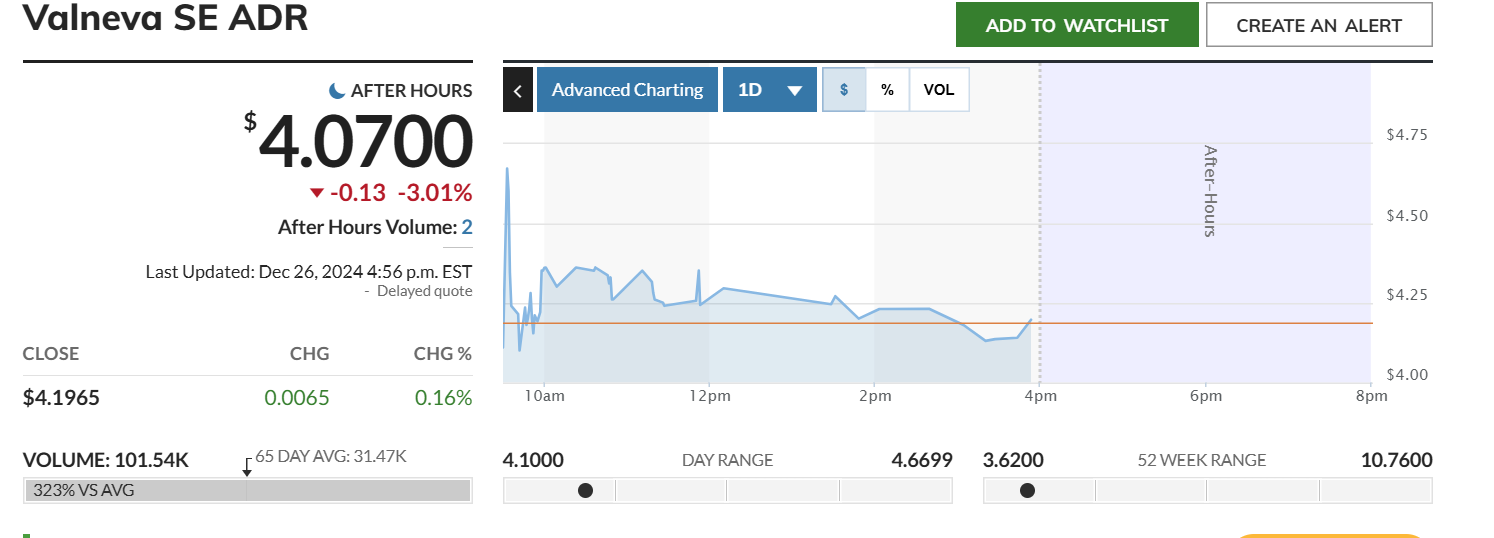Click the volume vs average bar

[x=247, y=491]
